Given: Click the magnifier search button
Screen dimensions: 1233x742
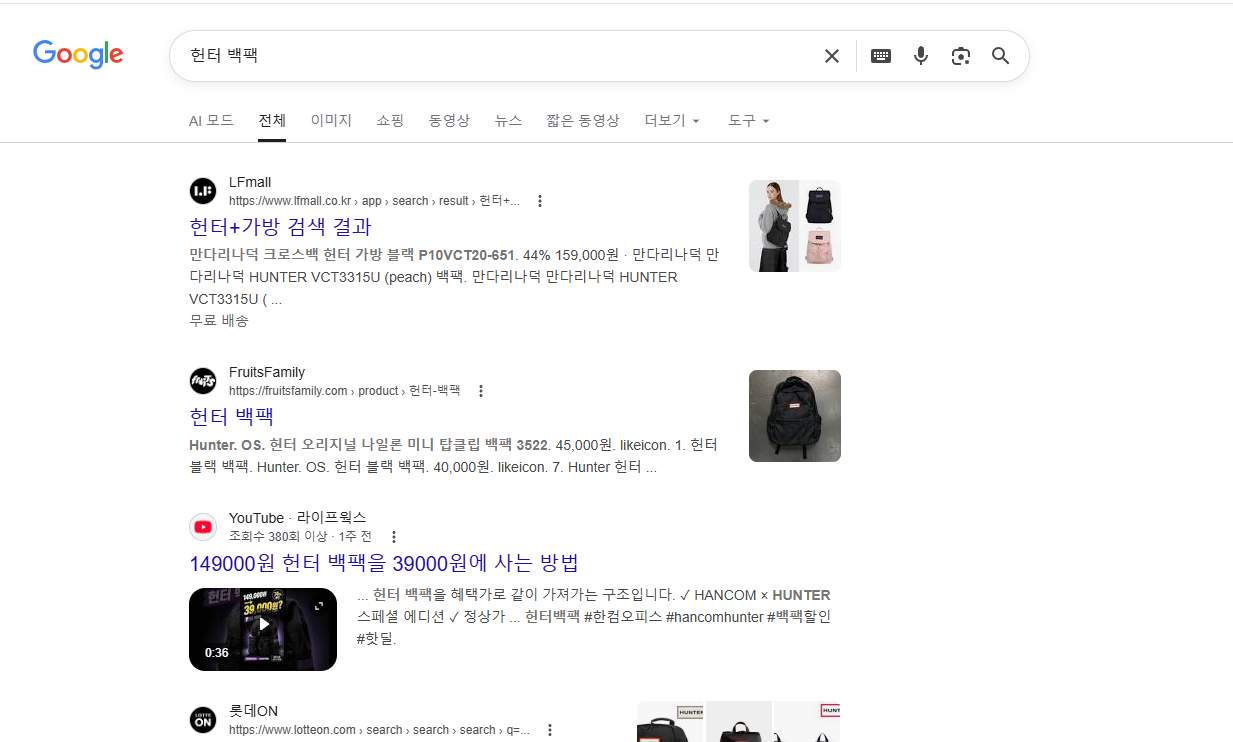Looking at the screenshot, I should pos(1001,56).
